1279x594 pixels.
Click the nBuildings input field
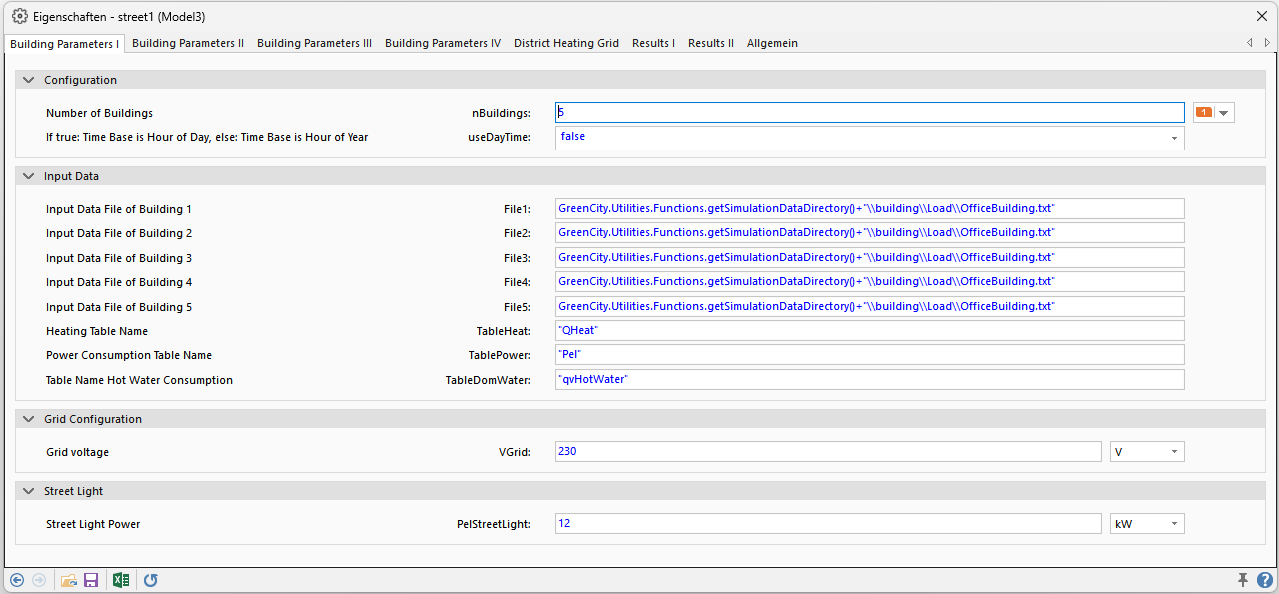pyautogui.click(x=870, y=113)
